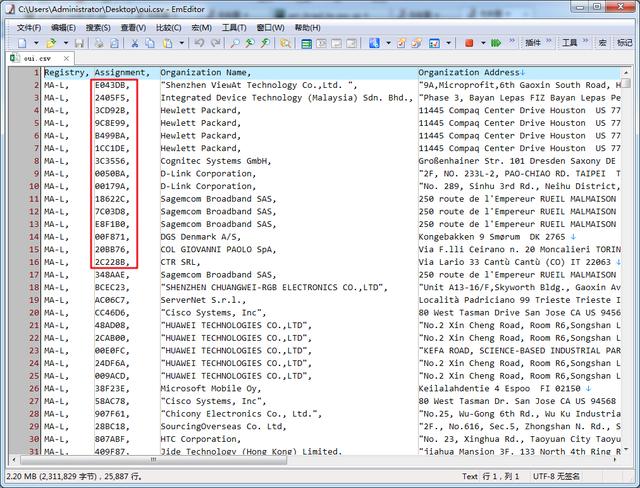640x488 pixels.
Task: Expand the chevron after 插件
Action: click(549, 40)
